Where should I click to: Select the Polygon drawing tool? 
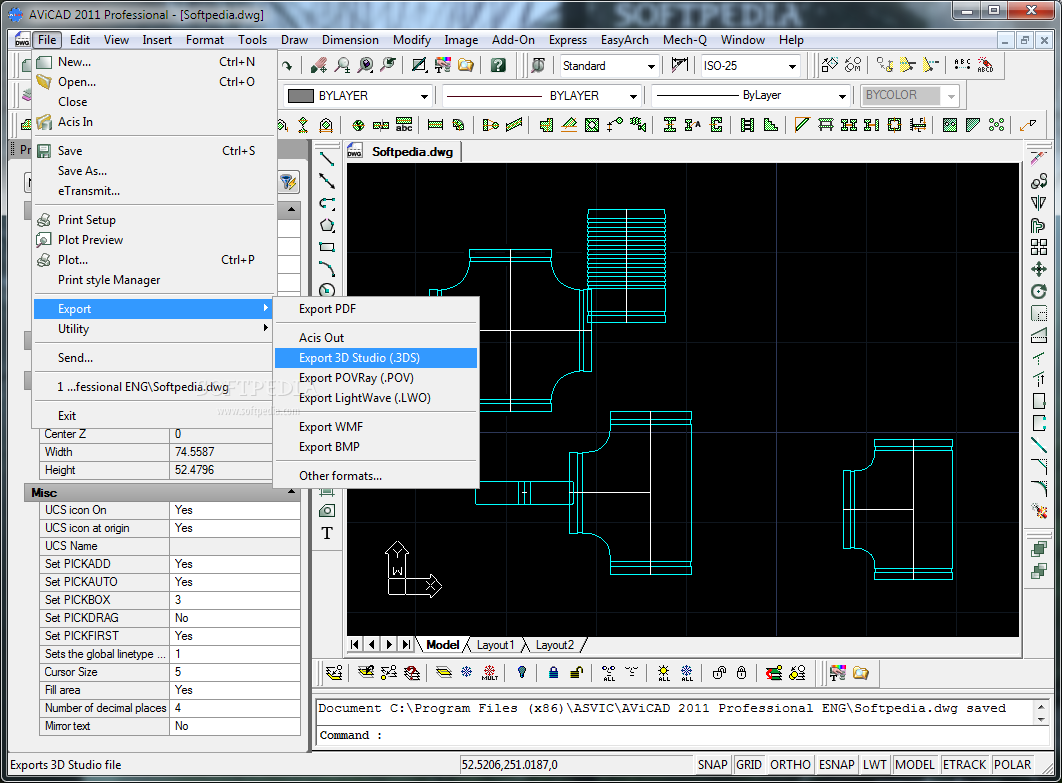click(327, 225)
